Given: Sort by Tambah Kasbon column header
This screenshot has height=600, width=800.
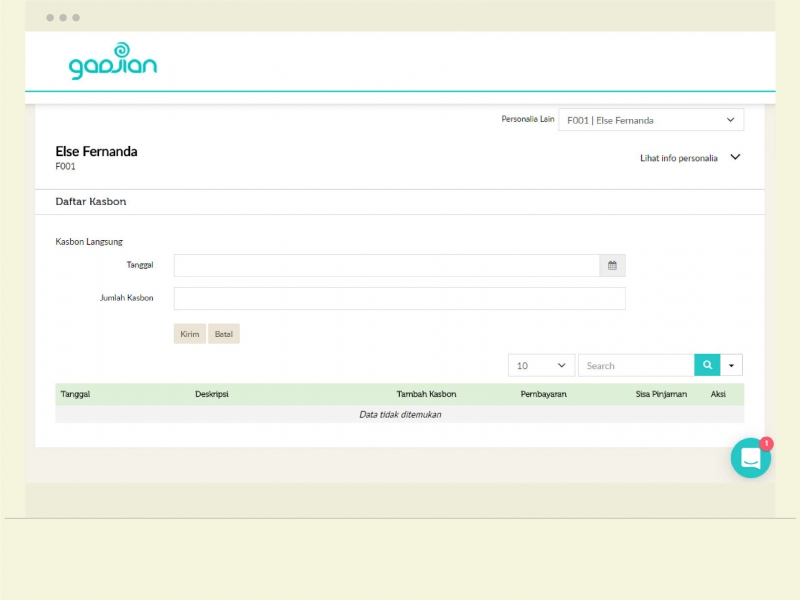Looking at the screenshot, I should pos(427,394).
